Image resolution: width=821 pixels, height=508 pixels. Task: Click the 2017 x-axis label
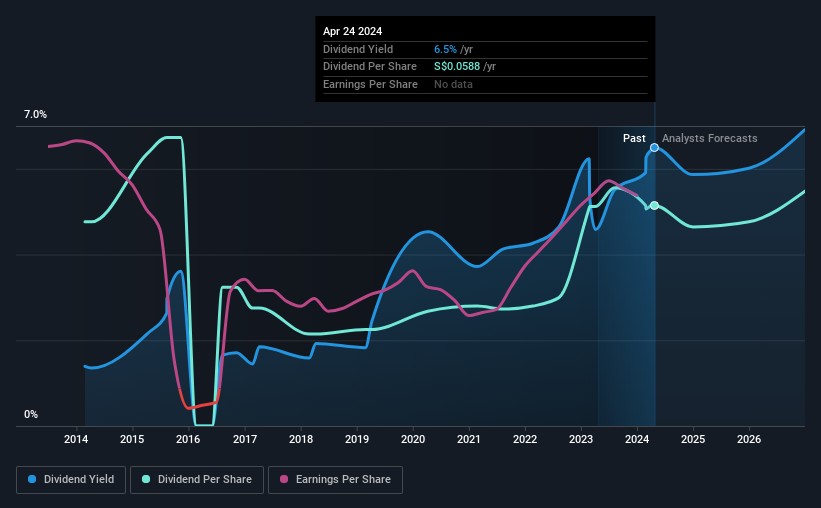pos(245,439)
